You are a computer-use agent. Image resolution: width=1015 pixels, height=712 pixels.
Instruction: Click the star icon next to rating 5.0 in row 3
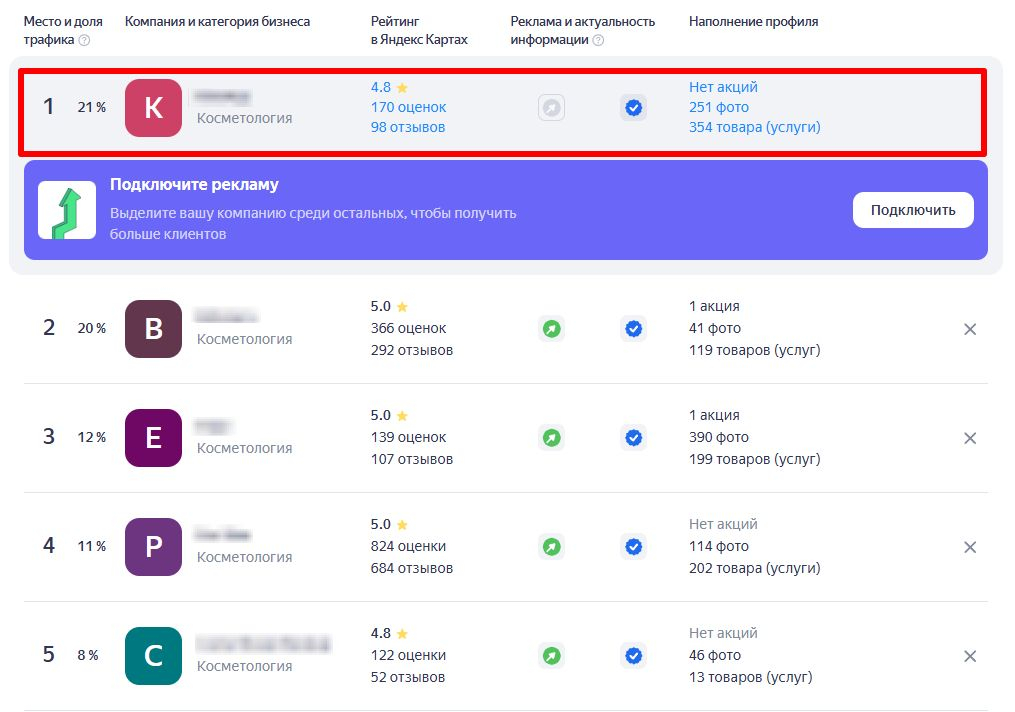pos(400,415)
